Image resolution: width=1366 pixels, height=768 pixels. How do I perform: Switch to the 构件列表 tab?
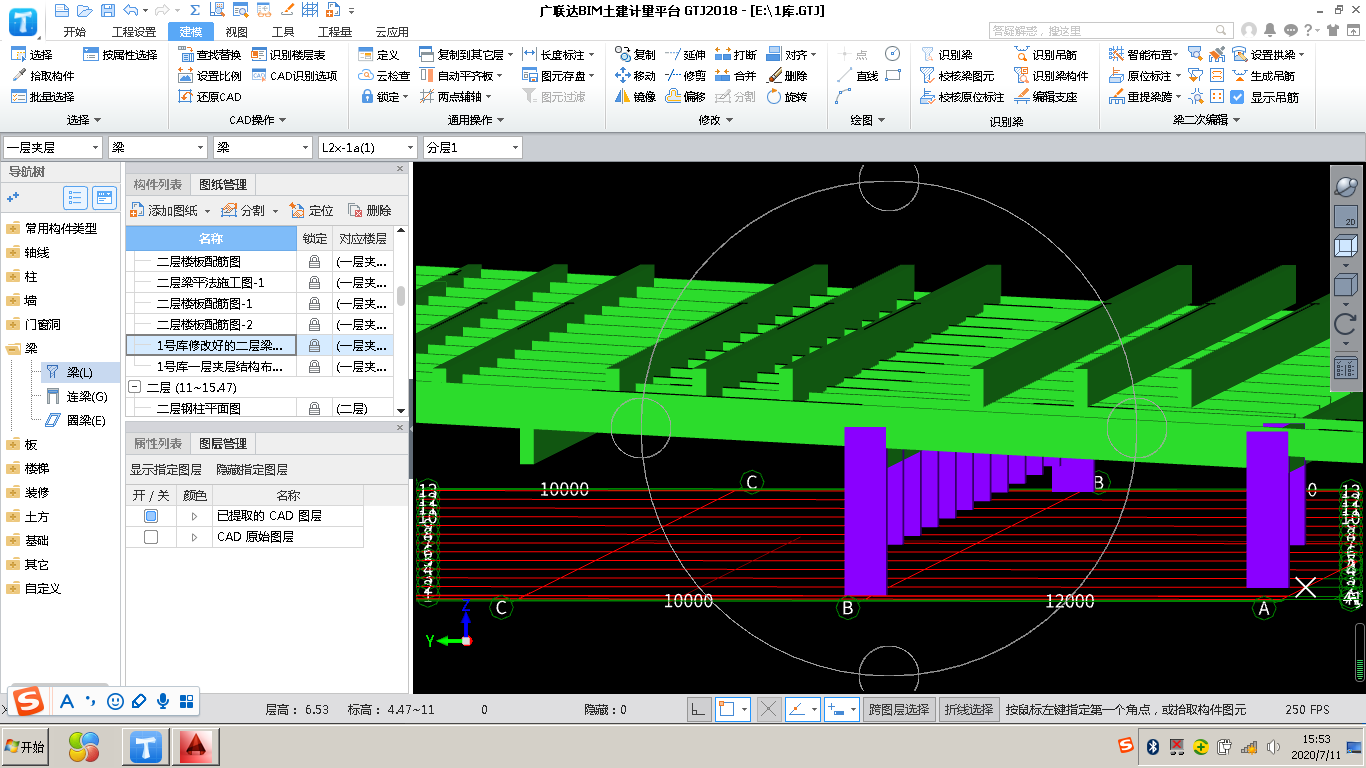click(158, 184)
